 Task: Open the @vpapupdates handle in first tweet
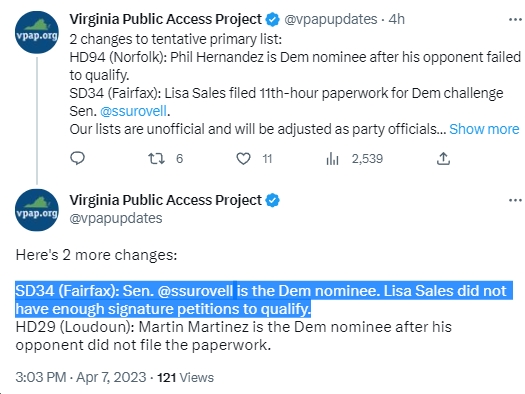331,19
